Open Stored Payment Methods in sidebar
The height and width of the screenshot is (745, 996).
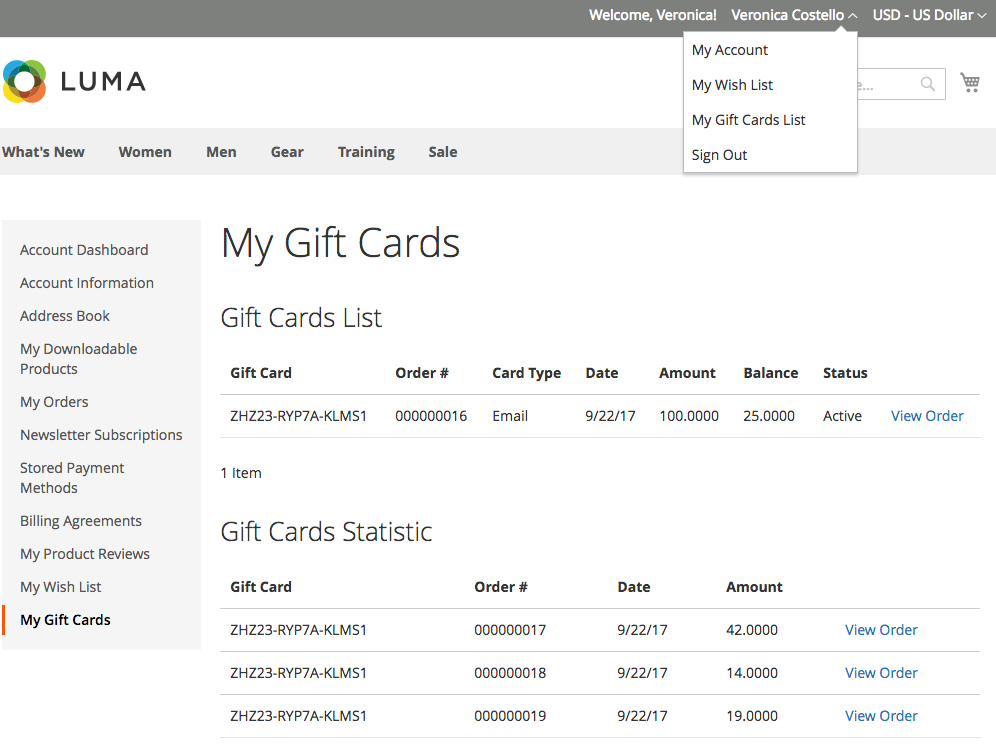(72, 478)
